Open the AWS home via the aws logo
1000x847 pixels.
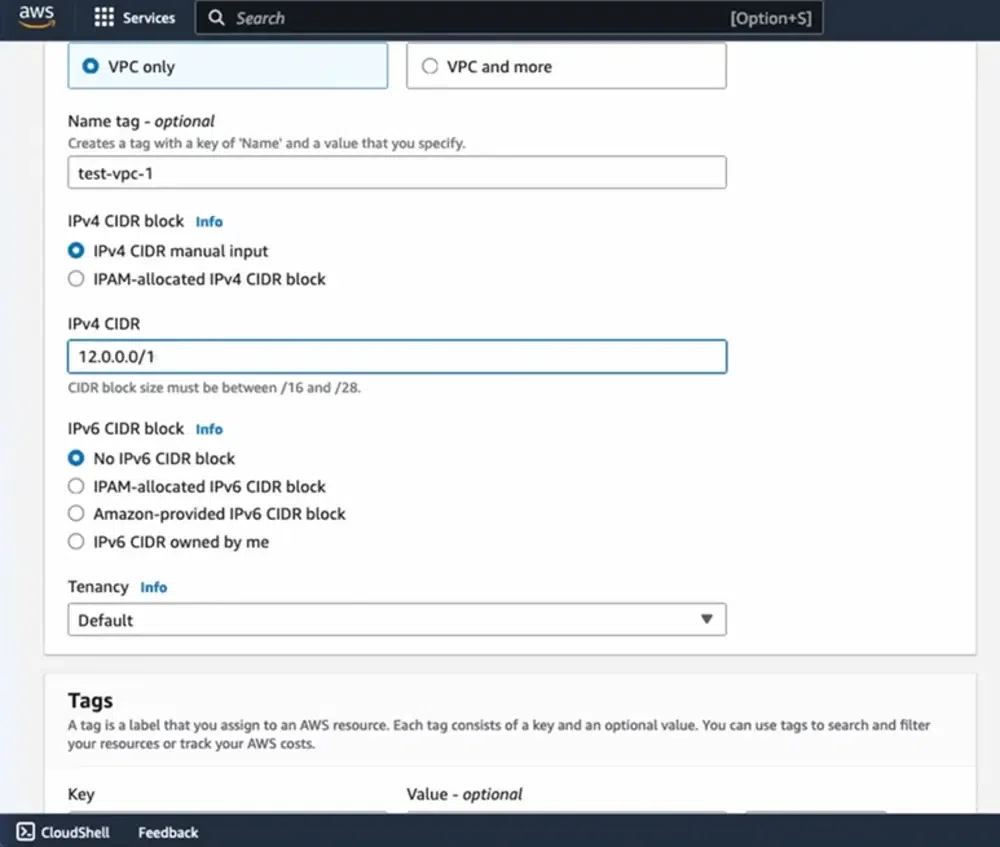click(x=36, y=17)
